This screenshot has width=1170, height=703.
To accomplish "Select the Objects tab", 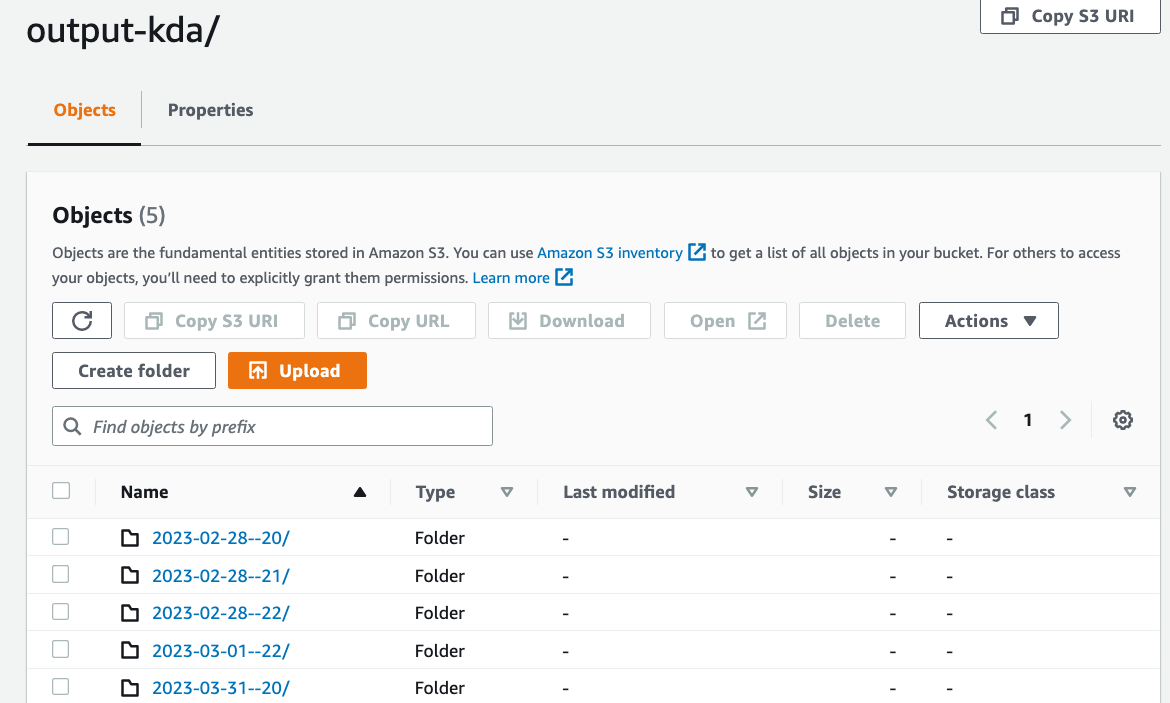I will 84,110.
